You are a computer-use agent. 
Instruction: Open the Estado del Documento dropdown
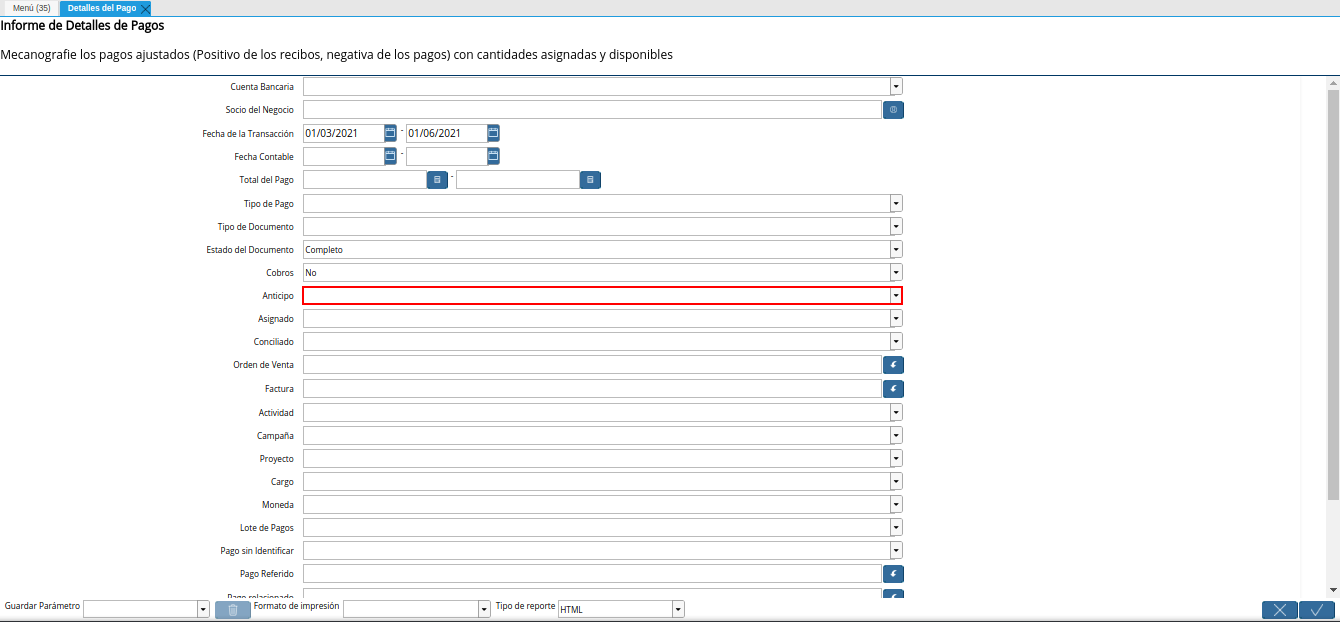895,249
